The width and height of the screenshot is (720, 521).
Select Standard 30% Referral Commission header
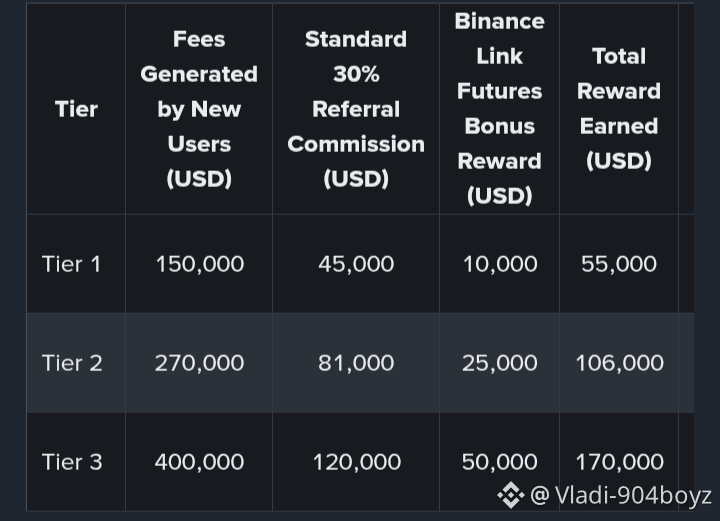coord(356,109)
